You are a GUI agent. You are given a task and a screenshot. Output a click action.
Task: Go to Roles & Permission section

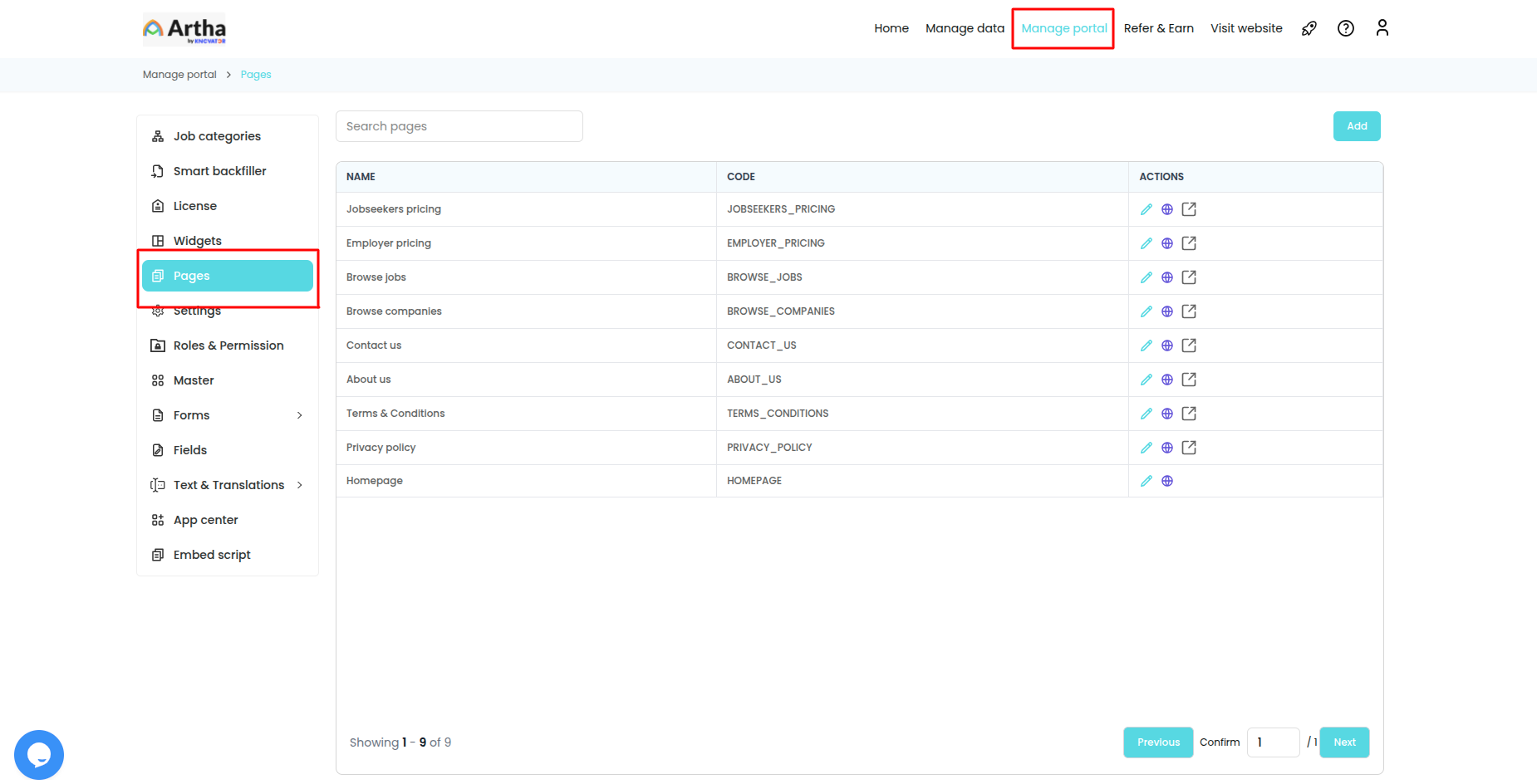tap(228, 345)
